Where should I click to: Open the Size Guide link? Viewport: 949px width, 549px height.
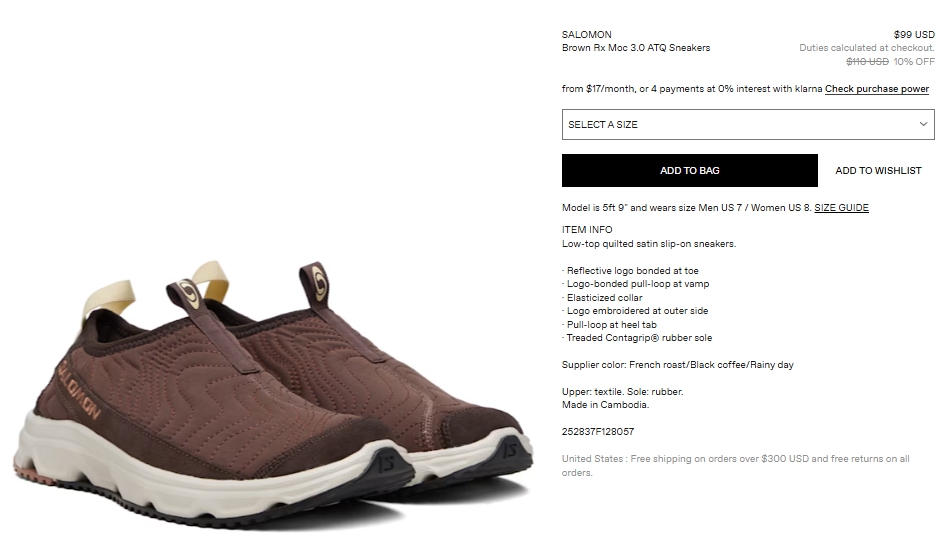coord(841,208)
